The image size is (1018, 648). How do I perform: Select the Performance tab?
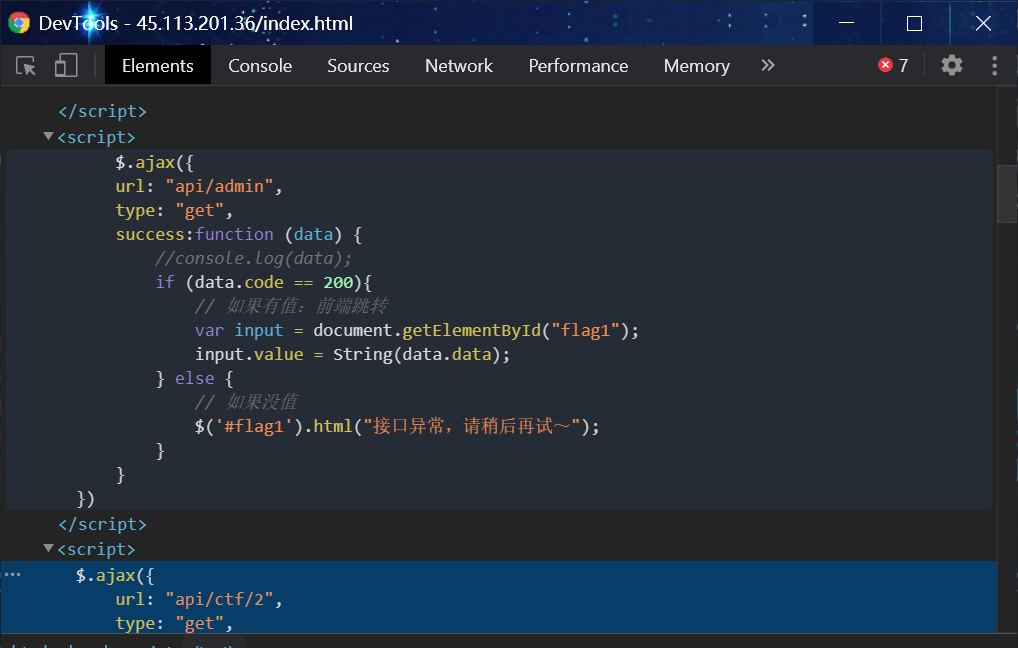(x=578, y=66)
